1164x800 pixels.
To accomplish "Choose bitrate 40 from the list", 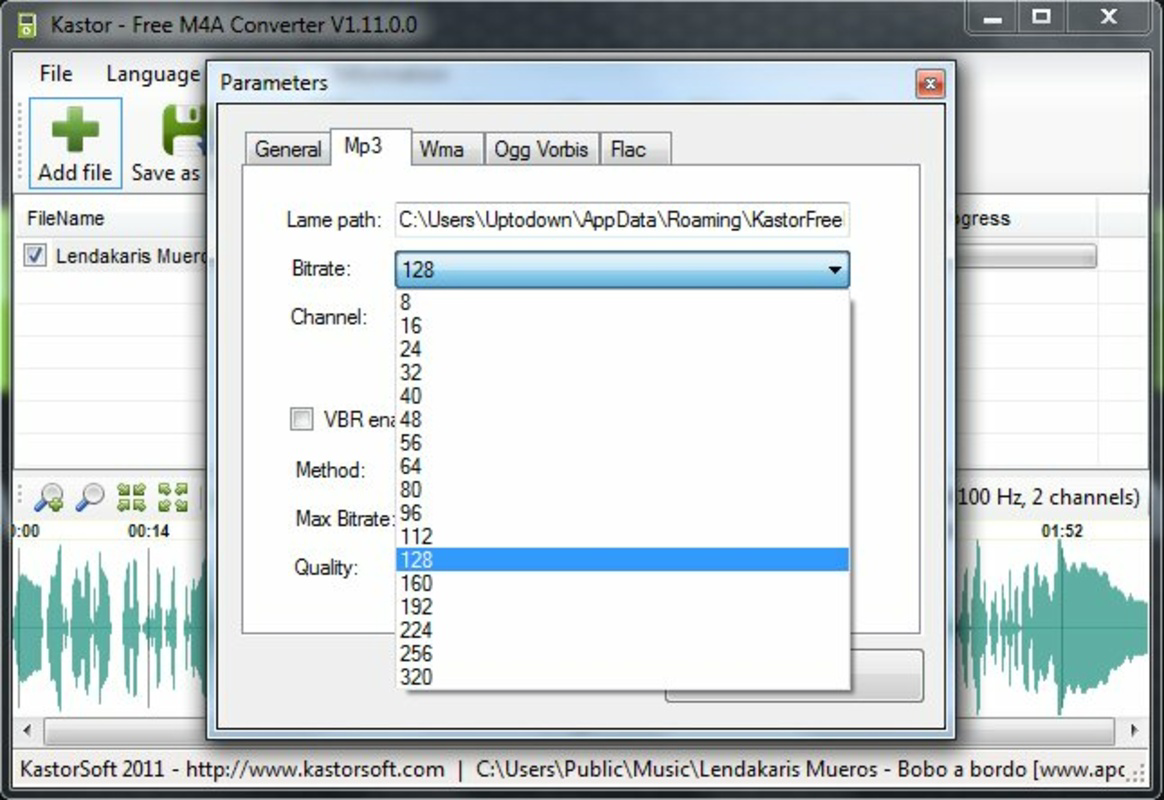I will pyautogui.click(x=621, y=396).
